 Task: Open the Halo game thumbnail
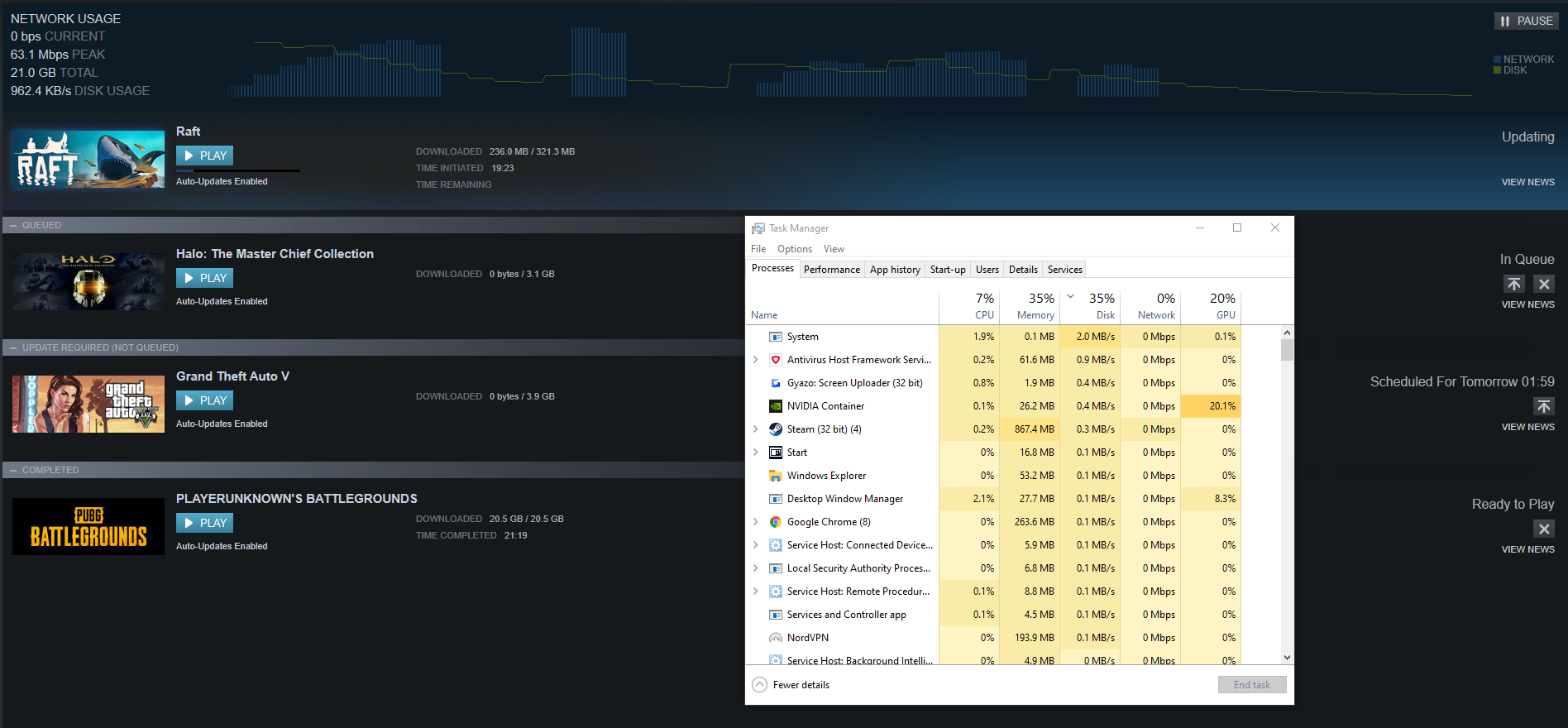pos(88,281)
